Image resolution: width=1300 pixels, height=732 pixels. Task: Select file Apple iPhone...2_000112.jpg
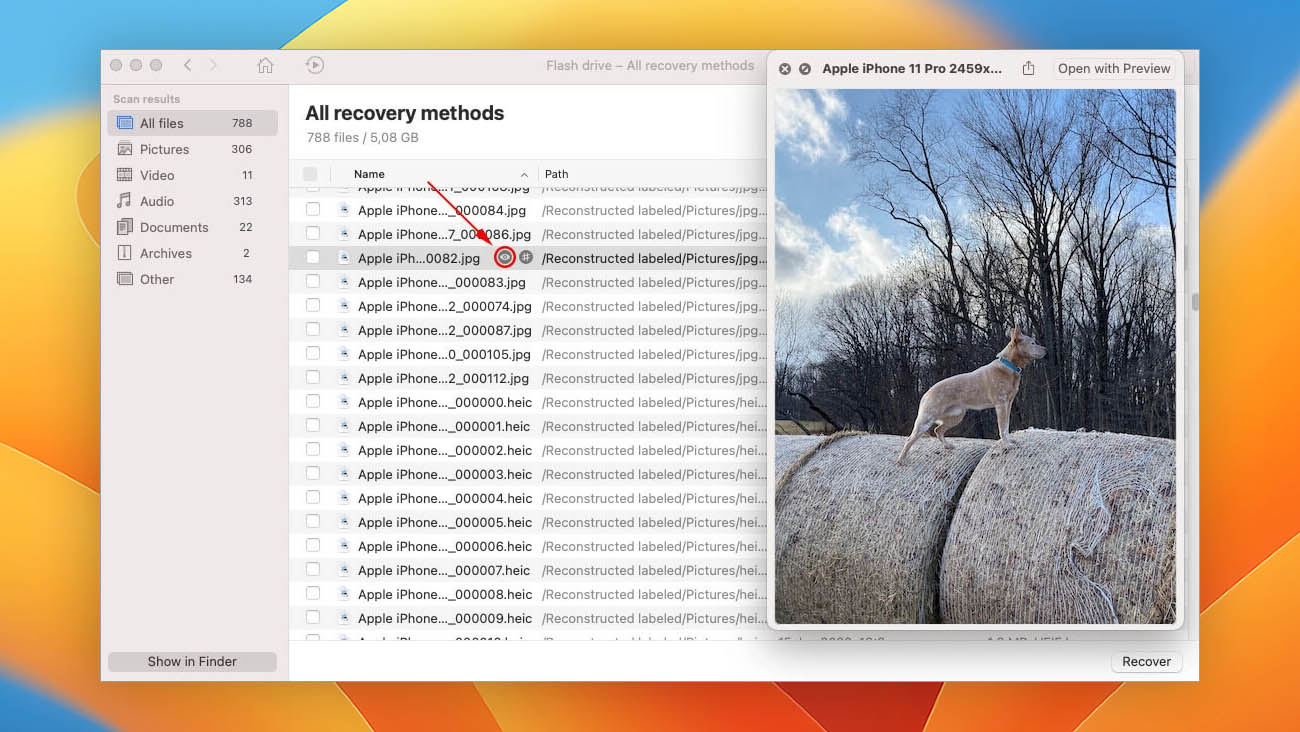444,378
